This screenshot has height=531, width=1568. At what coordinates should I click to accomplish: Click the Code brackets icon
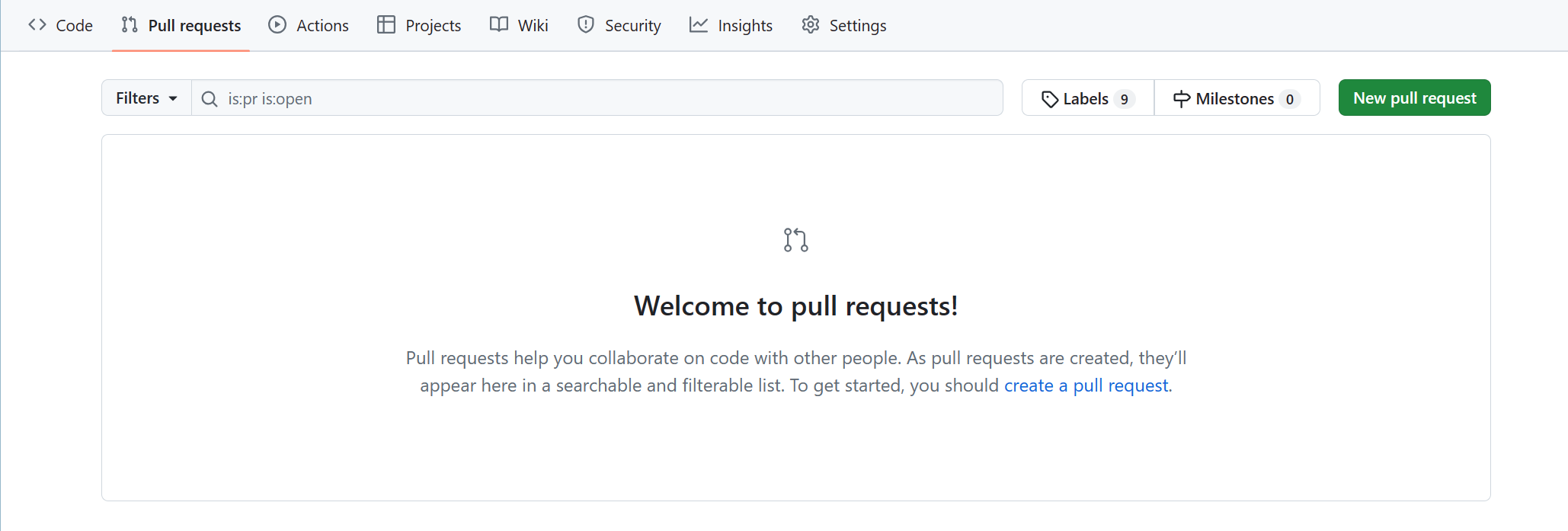pos(37,25)
